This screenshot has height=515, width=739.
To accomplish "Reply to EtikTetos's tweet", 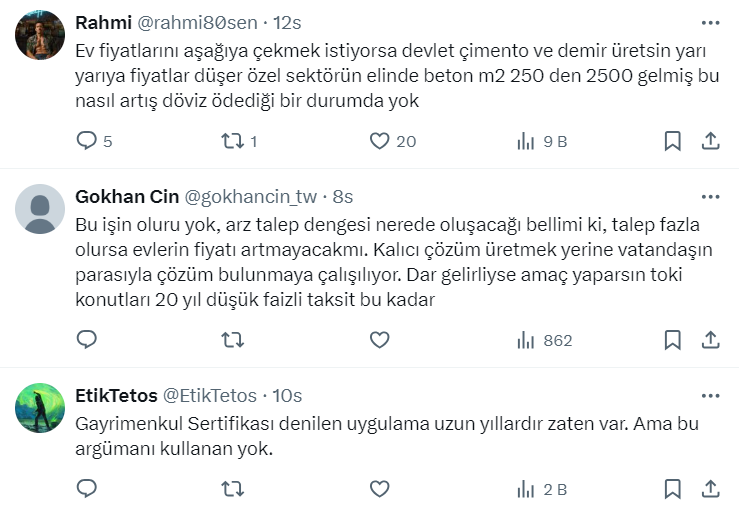I will click(87, 488).
